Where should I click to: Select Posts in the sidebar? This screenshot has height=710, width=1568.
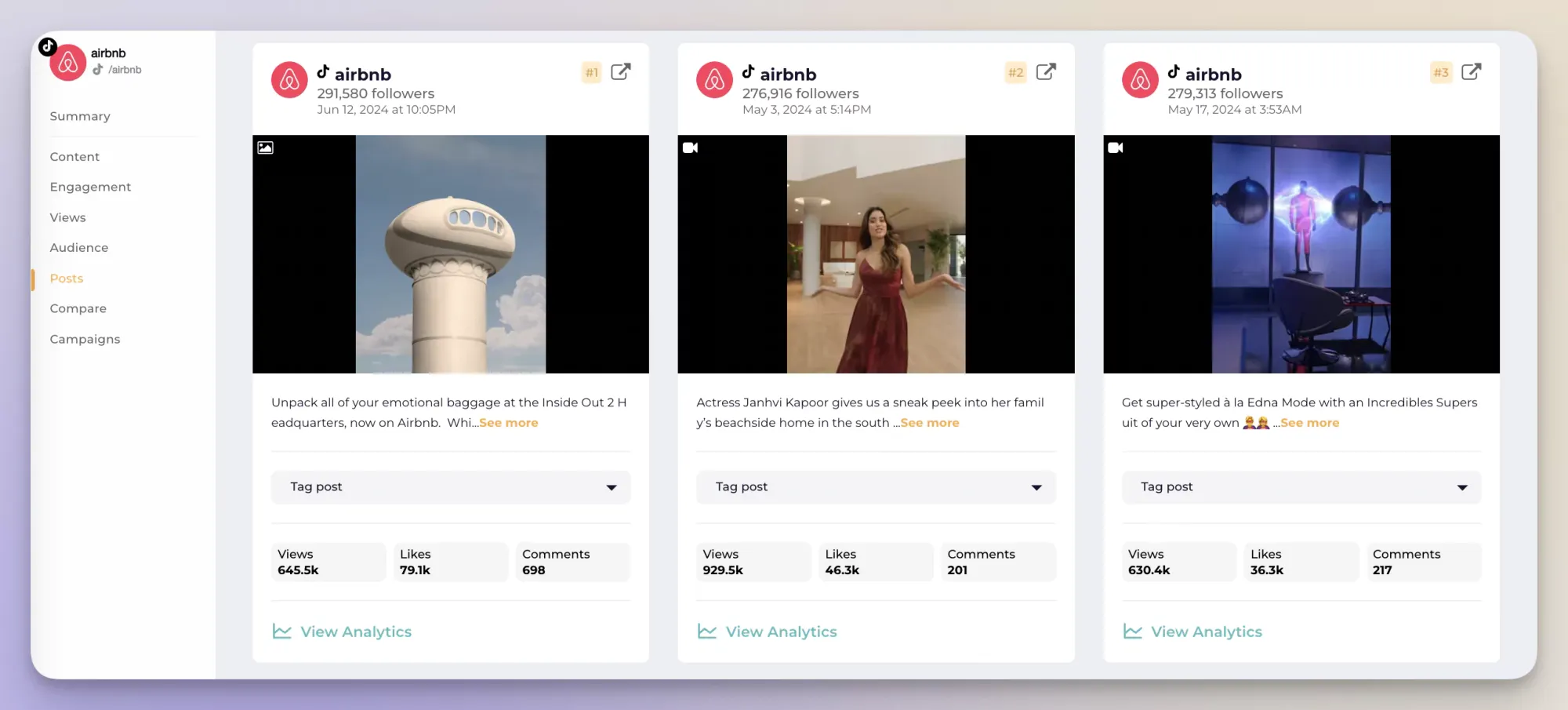pos(66,279)
